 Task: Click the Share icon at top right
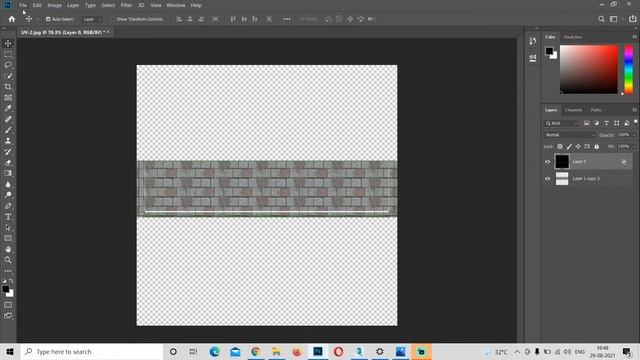coord(632,19)
